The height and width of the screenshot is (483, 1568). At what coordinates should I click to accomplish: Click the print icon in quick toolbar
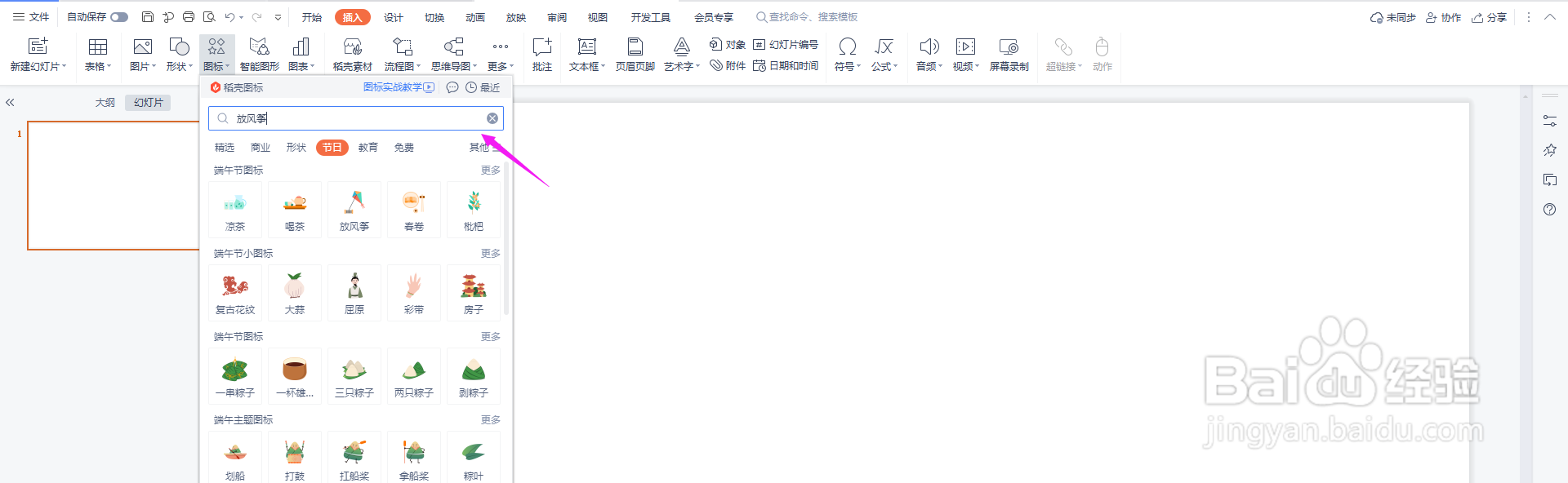click(x=189, y=17)
